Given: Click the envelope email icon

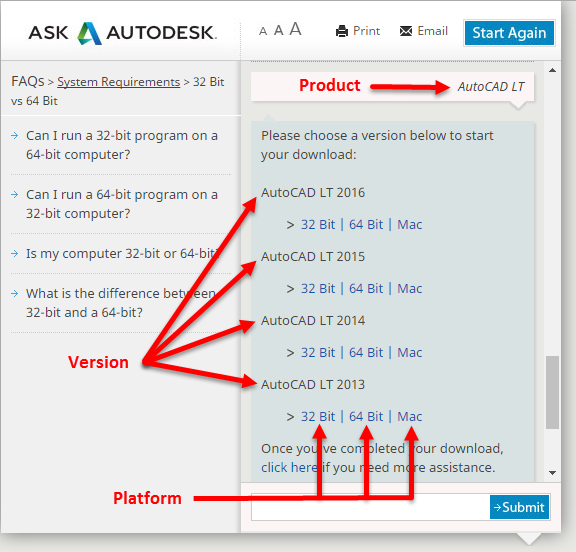Looking at the screenshot, I should pos(406,31).
